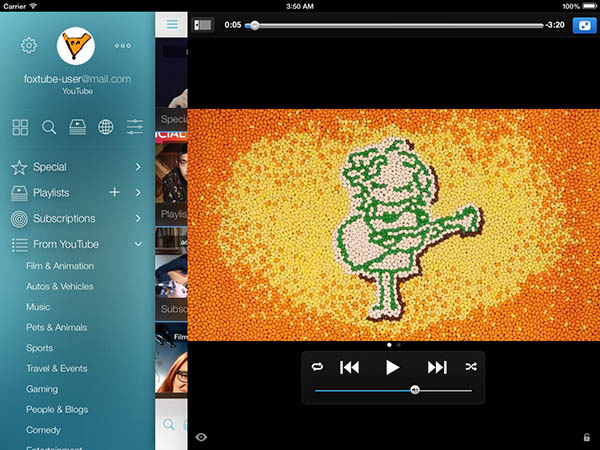The width and height of the screenshot is (600, 450).
Task: Tap the hamburger menu button
Action: point(172,24)
